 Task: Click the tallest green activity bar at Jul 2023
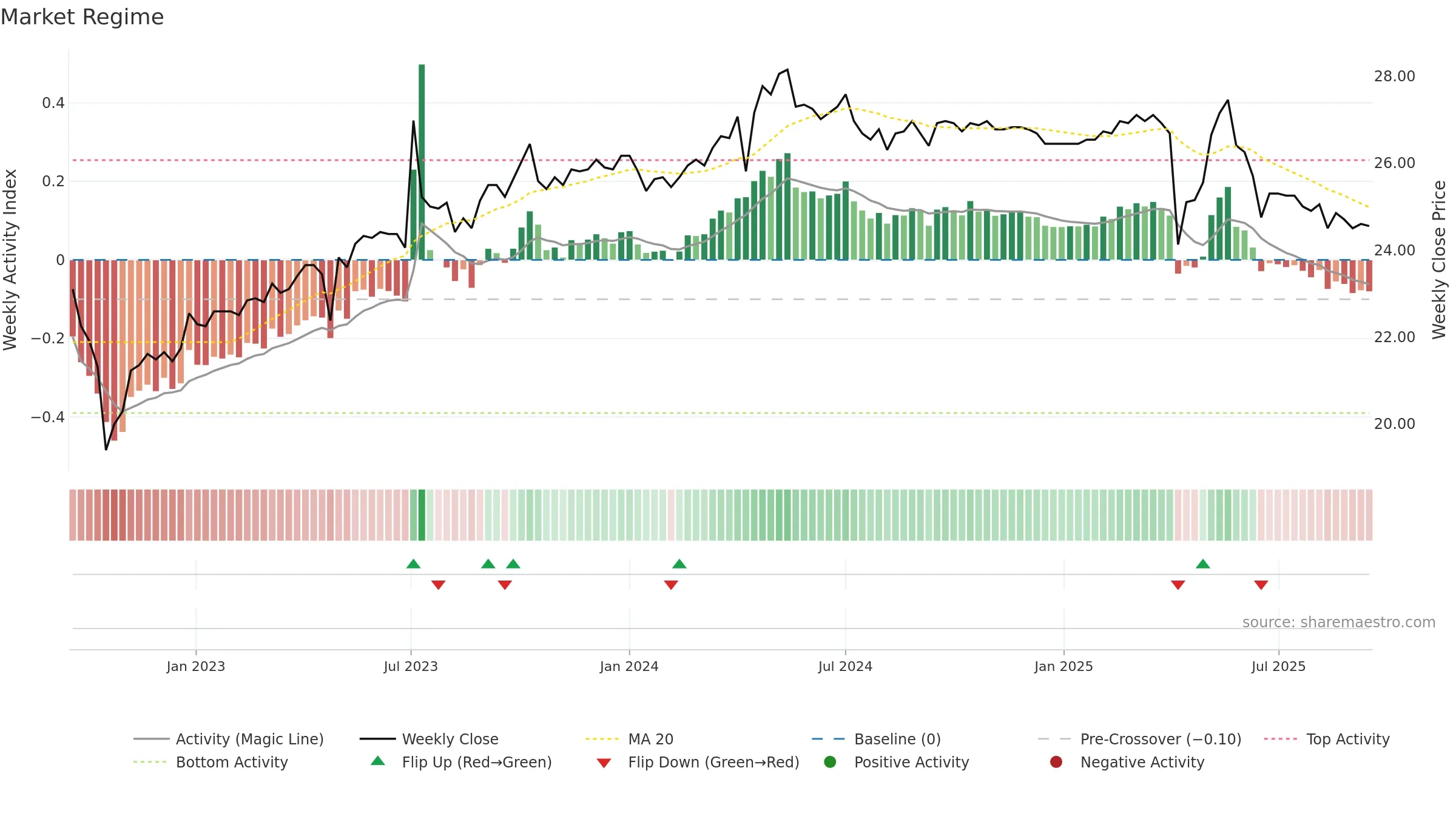[x=422, y=162]
